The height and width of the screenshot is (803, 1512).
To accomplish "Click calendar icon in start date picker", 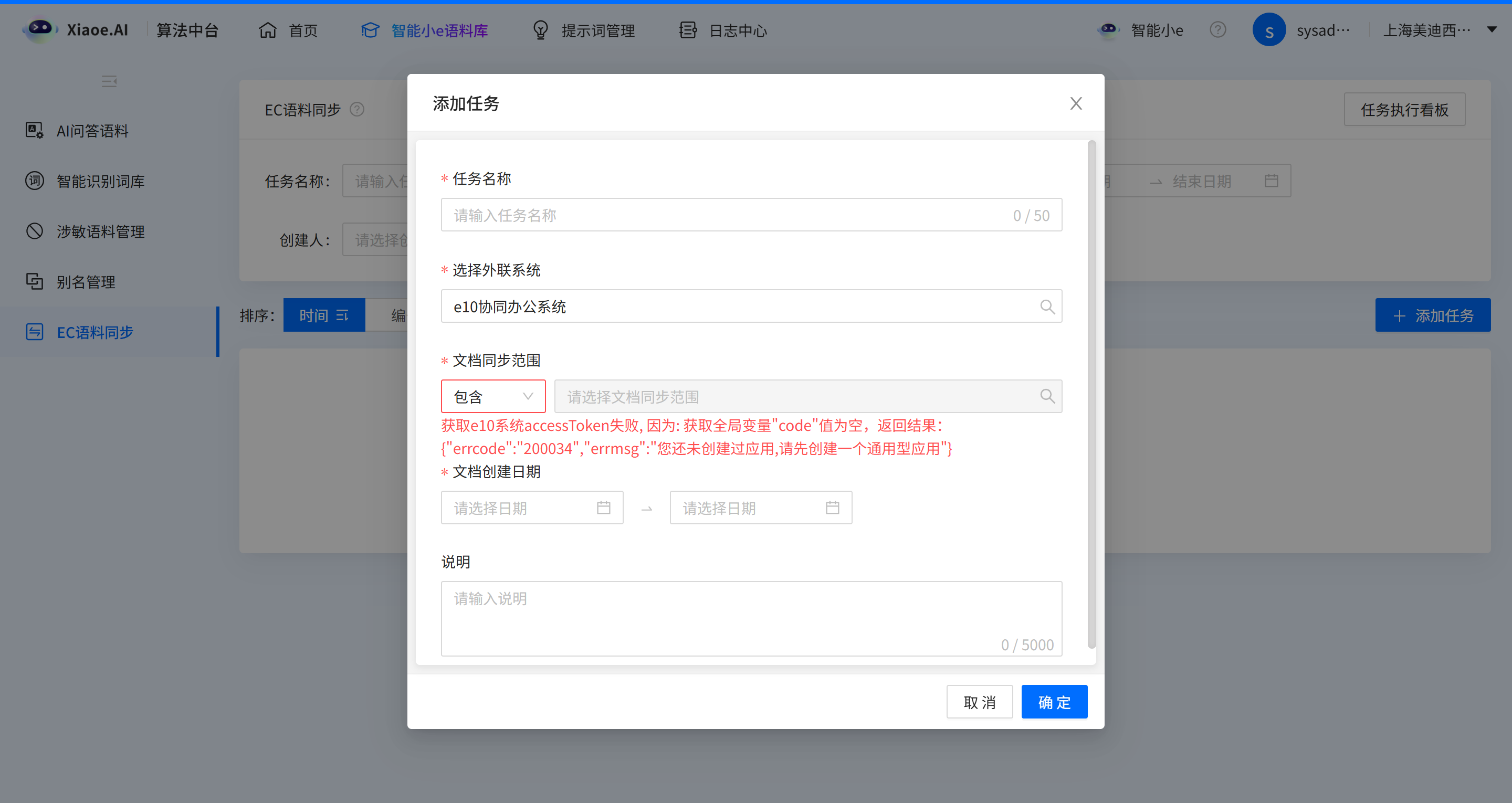I will tap(603, 508).
